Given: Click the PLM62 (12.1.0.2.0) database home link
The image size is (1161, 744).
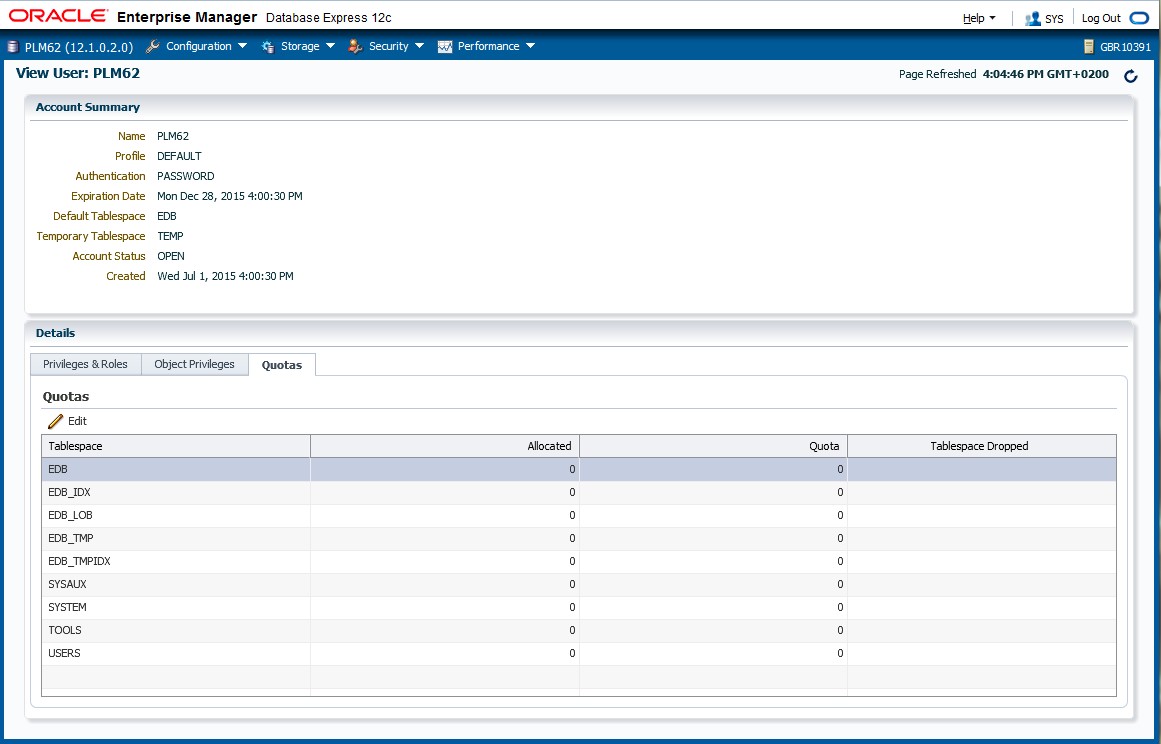Looking at the screenshot, I should pyautogui.click(x=79, y=47).
